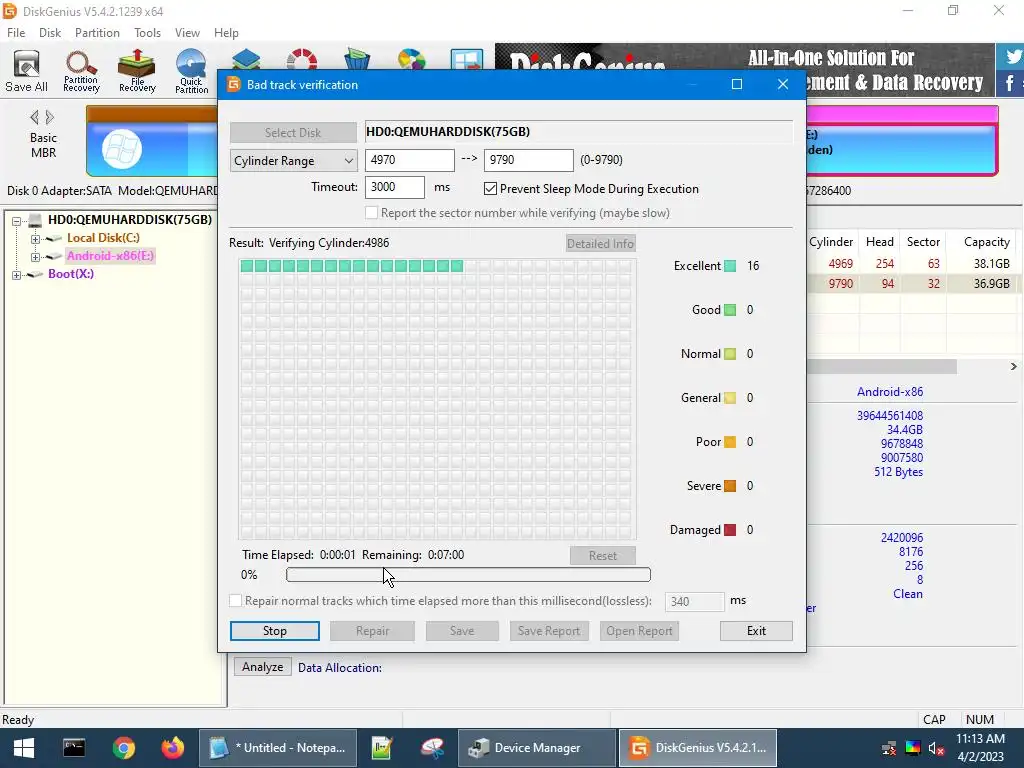Toggle Report the sector number while verifying
This screenshot has height=768, width=1024.
pos(372,213)
